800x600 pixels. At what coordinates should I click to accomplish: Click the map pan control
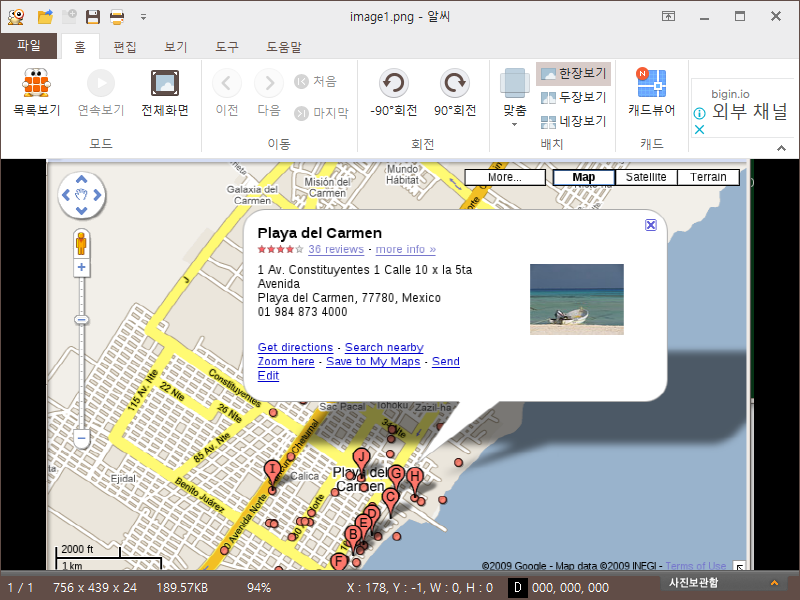tap(82, 195)
